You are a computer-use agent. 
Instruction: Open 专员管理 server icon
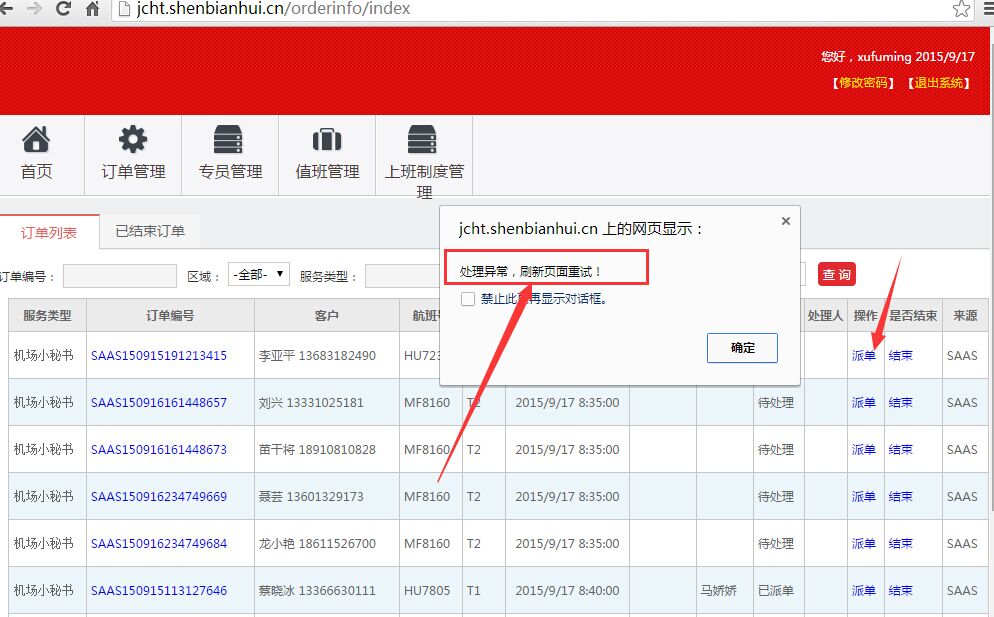point(229,140)
